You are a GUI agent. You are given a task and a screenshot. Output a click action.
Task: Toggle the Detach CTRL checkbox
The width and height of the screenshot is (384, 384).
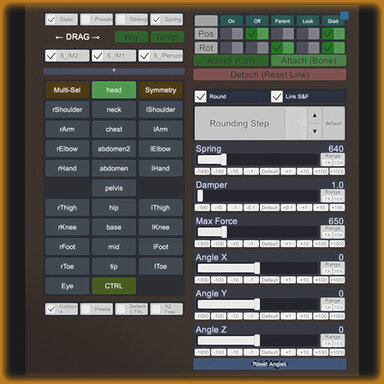click(131, 309)
